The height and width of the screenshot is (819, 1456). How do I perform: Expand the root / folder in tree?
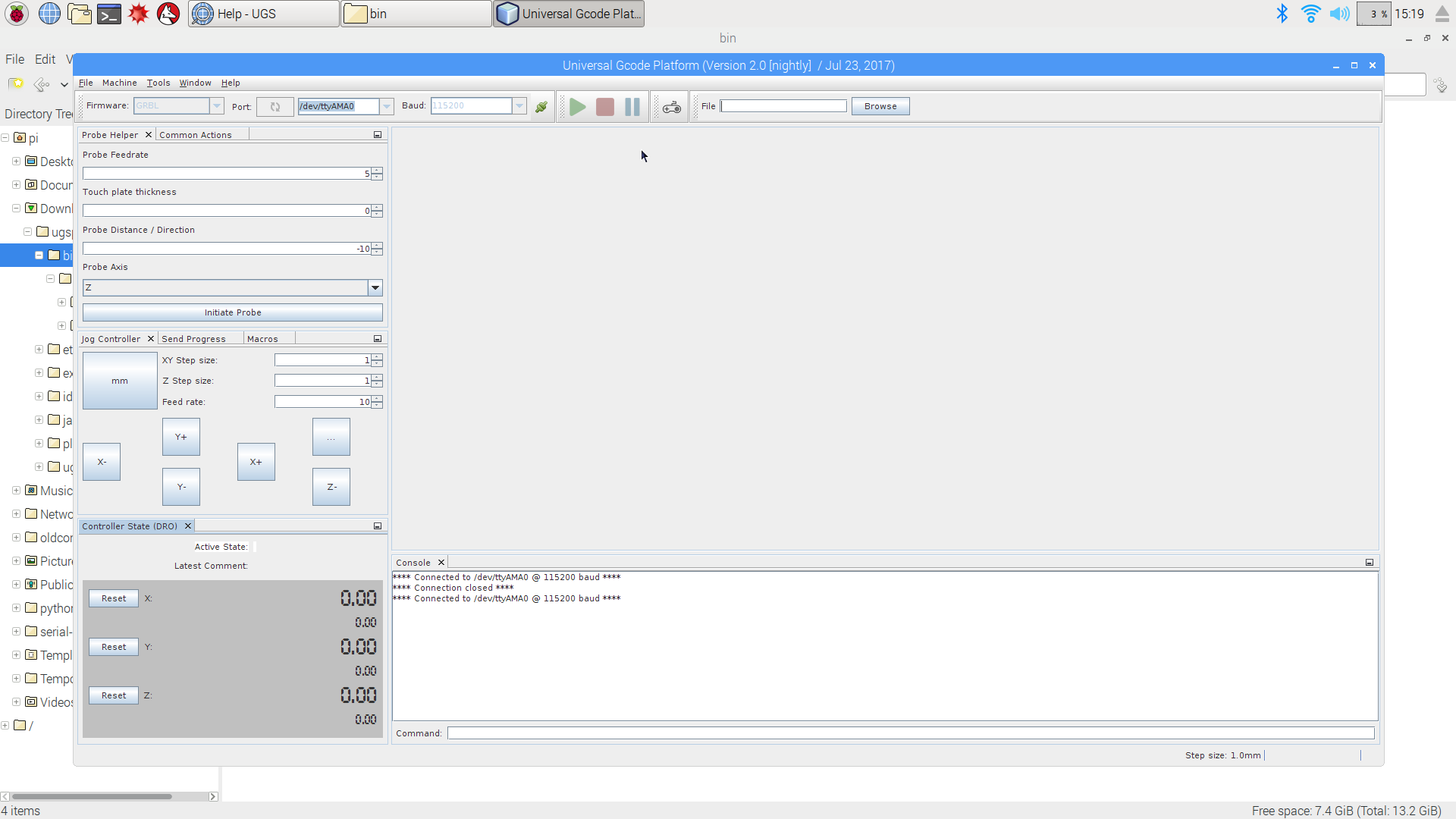pyautogui.click(x=5, y=726)
